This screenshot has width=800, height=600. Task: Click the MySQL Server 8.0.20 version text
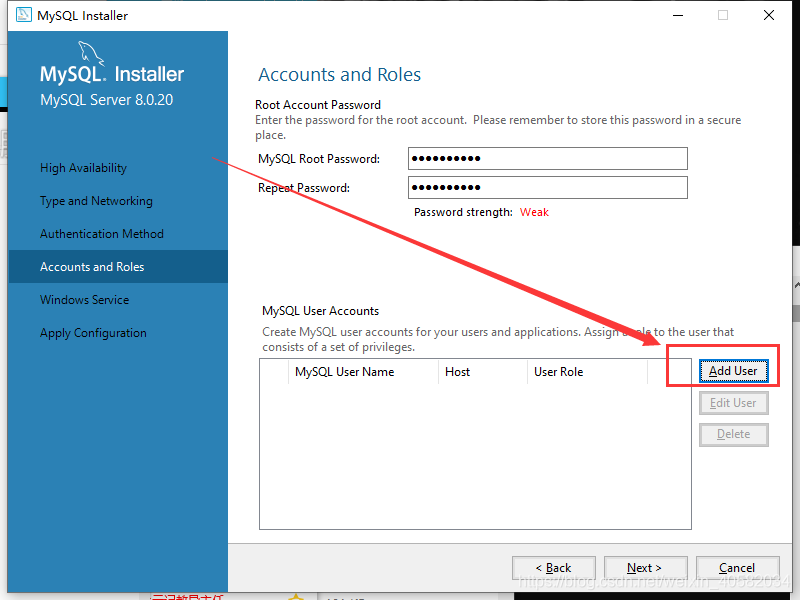107,99
